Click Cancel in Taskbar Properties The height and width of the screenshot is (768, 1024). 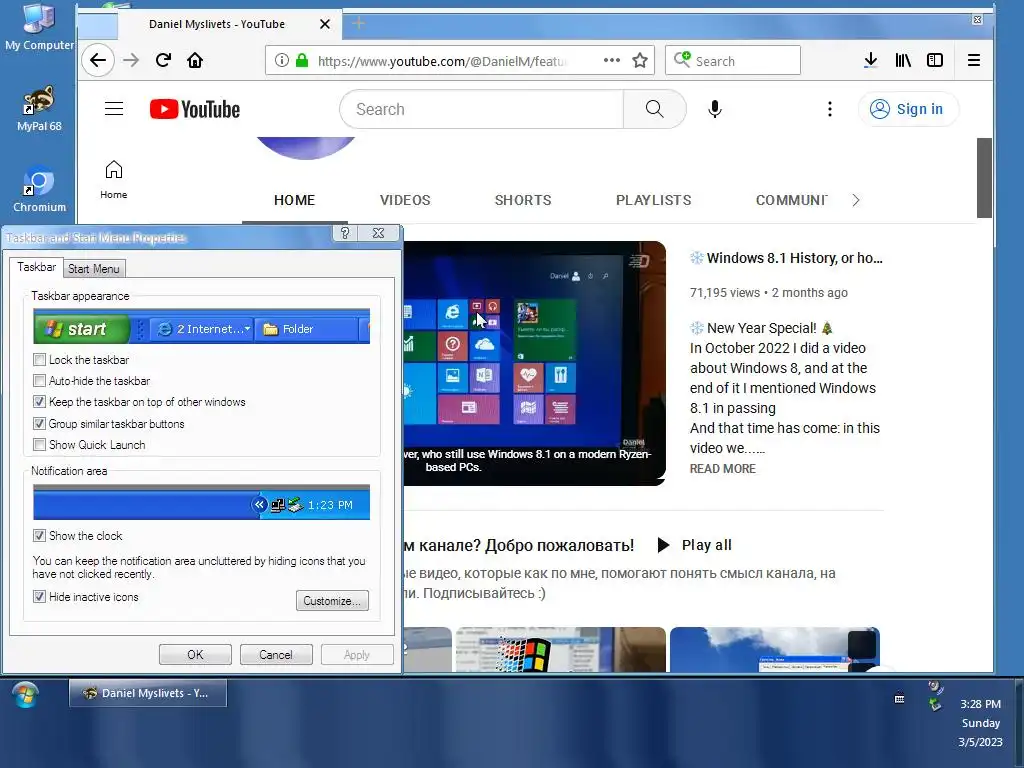tap(276, 655)
